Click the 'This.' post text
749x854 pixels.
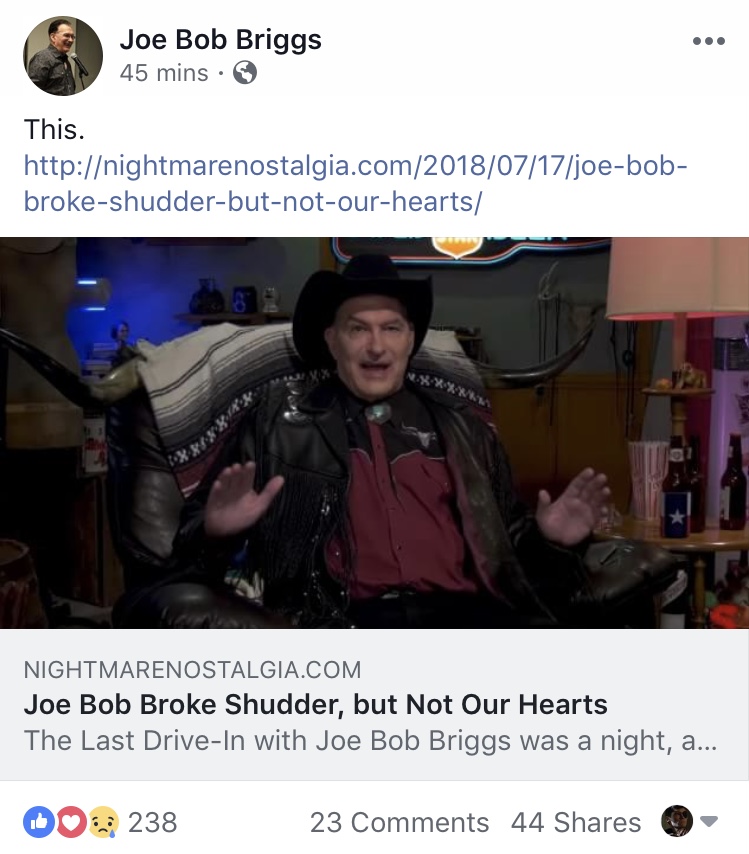pyautogui.click(x=54, y=130)
